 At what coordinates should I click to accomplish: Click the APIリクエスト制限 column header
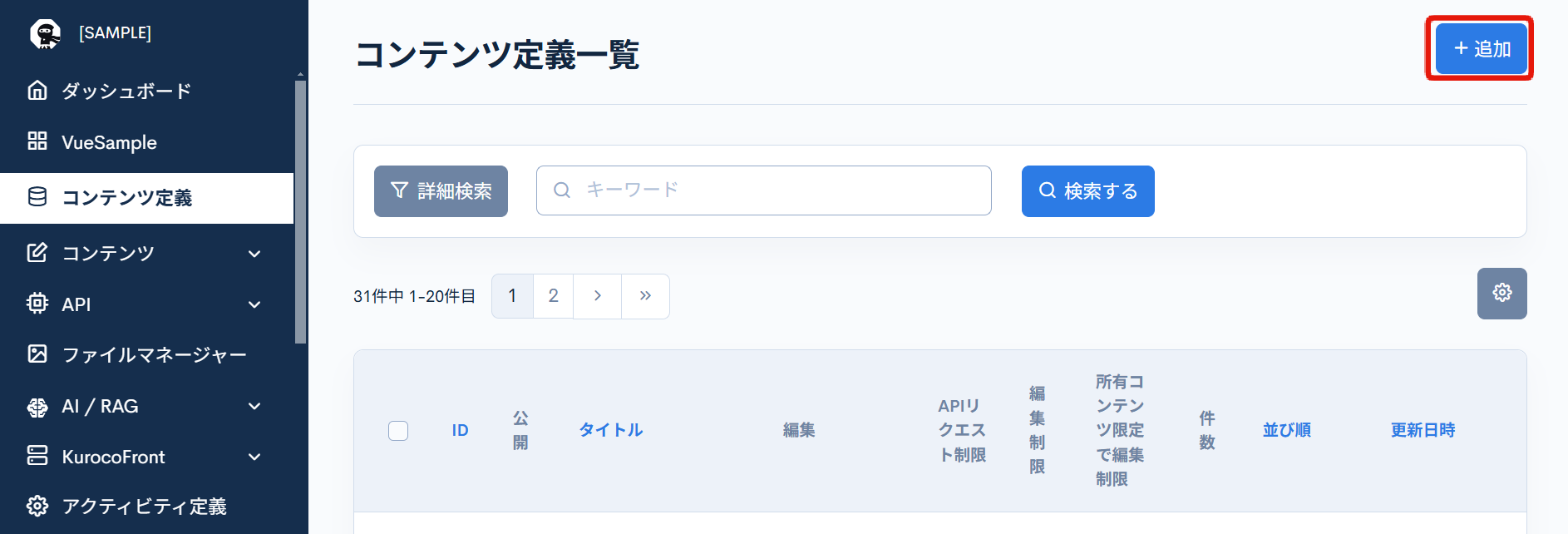point(962,430)
